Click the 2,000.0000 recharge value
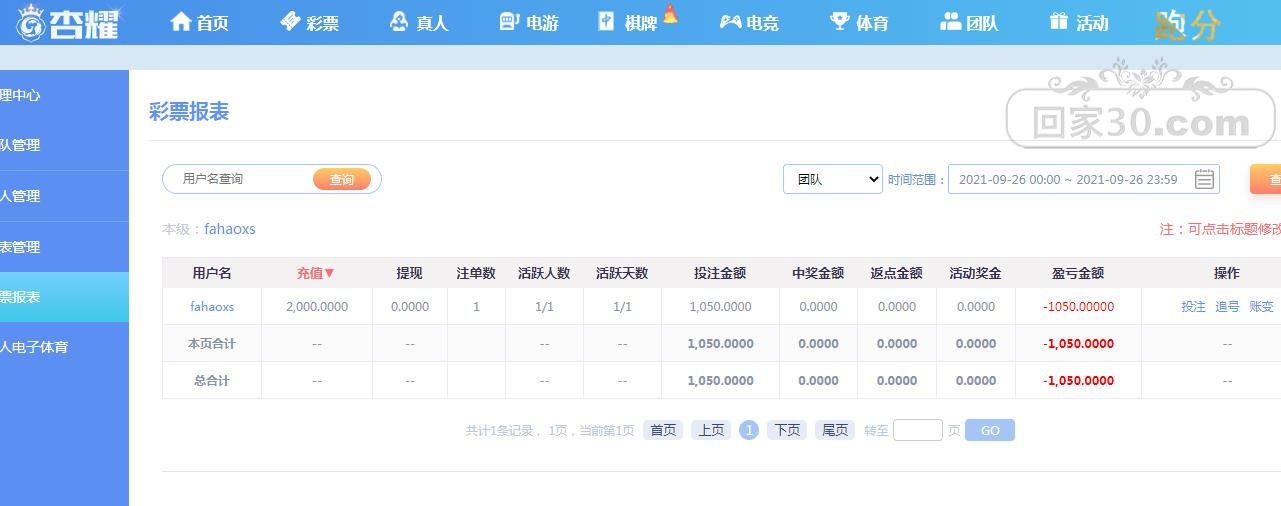This screenshot has width=1281, height=506. (x=317, y=307)
